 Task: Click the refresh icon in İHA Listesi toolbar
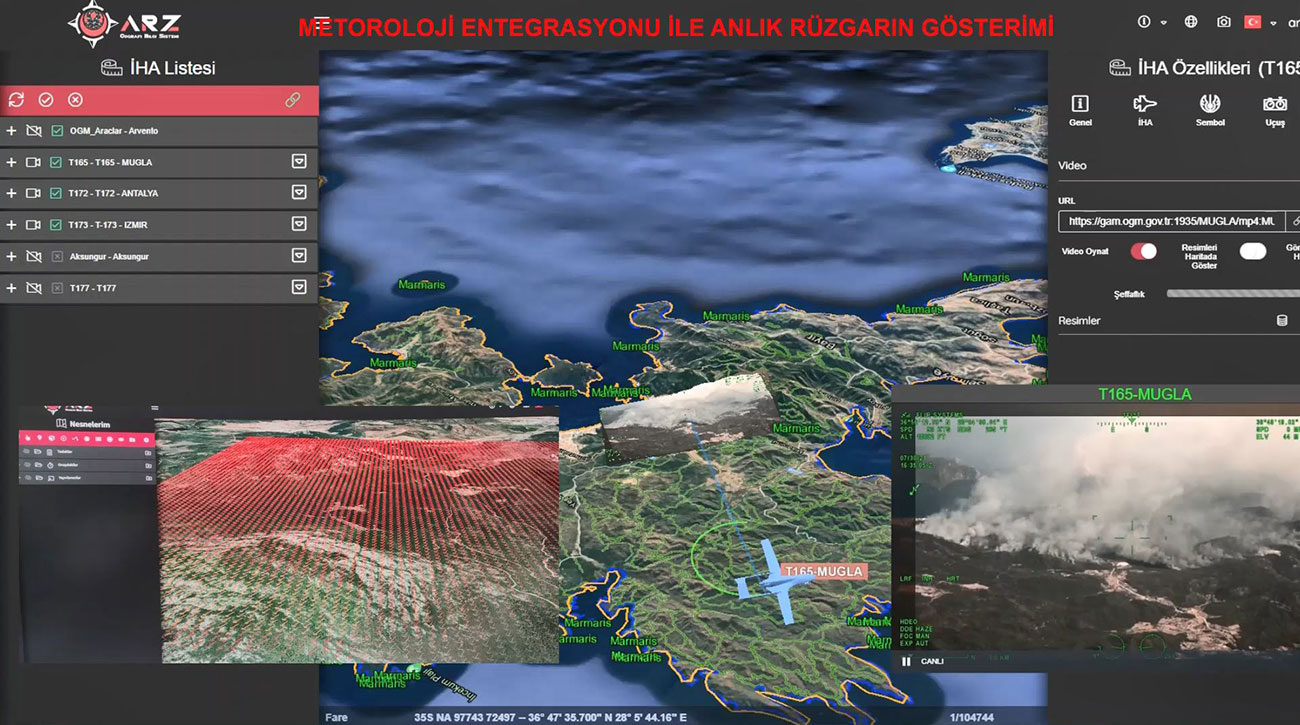16,100
